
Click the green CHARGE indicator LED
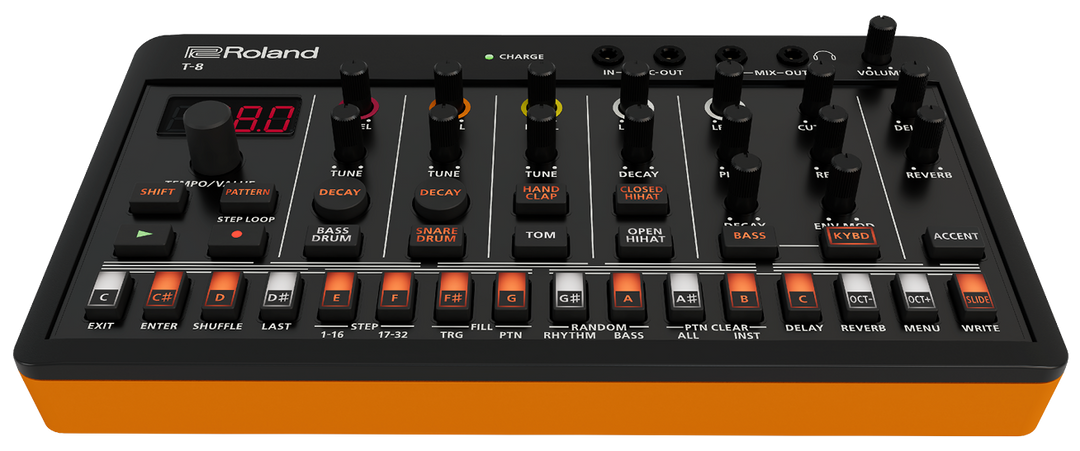(490, 57)
